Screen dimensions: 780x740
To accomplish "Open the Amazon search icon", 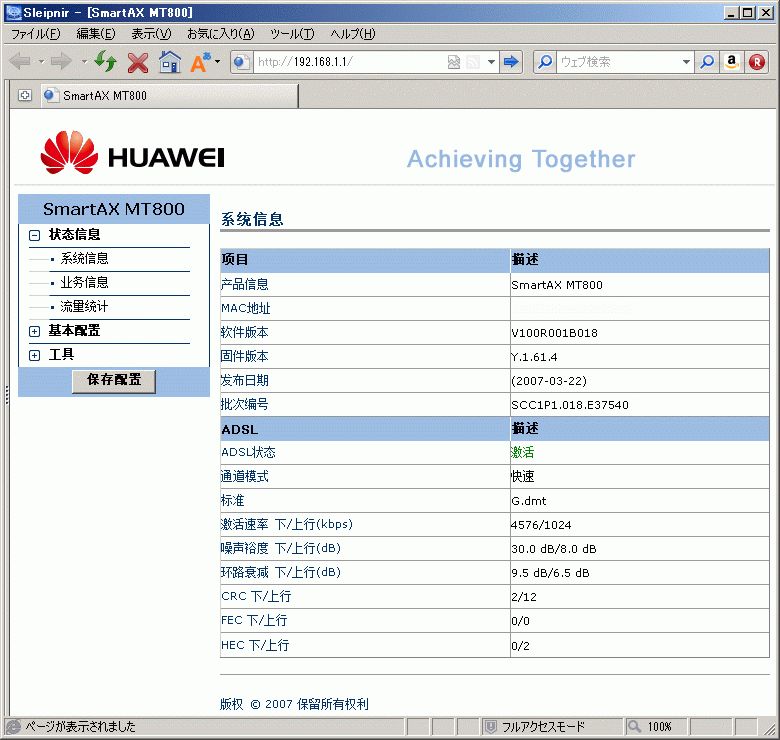I will tap(732, 62).
